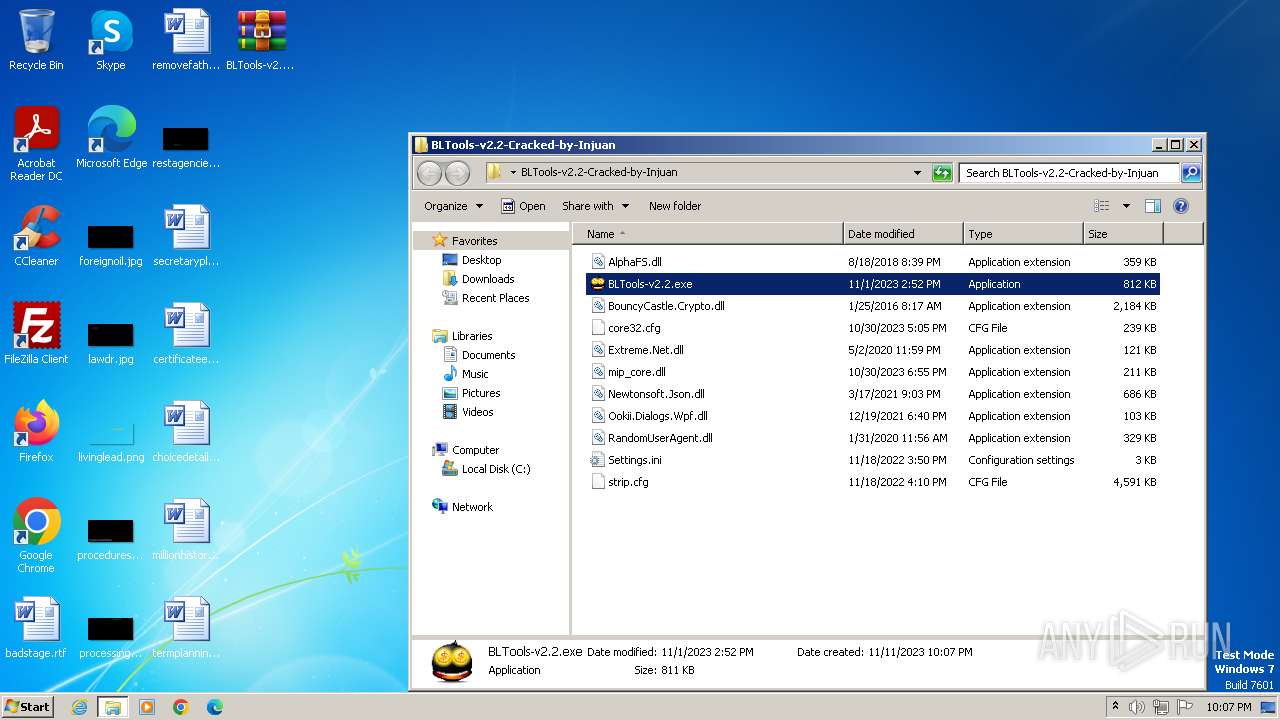This screenshot has width=1280, height=720.
Task: Select the Extreme.Net.dll file
Action: (x=872, y=350)
